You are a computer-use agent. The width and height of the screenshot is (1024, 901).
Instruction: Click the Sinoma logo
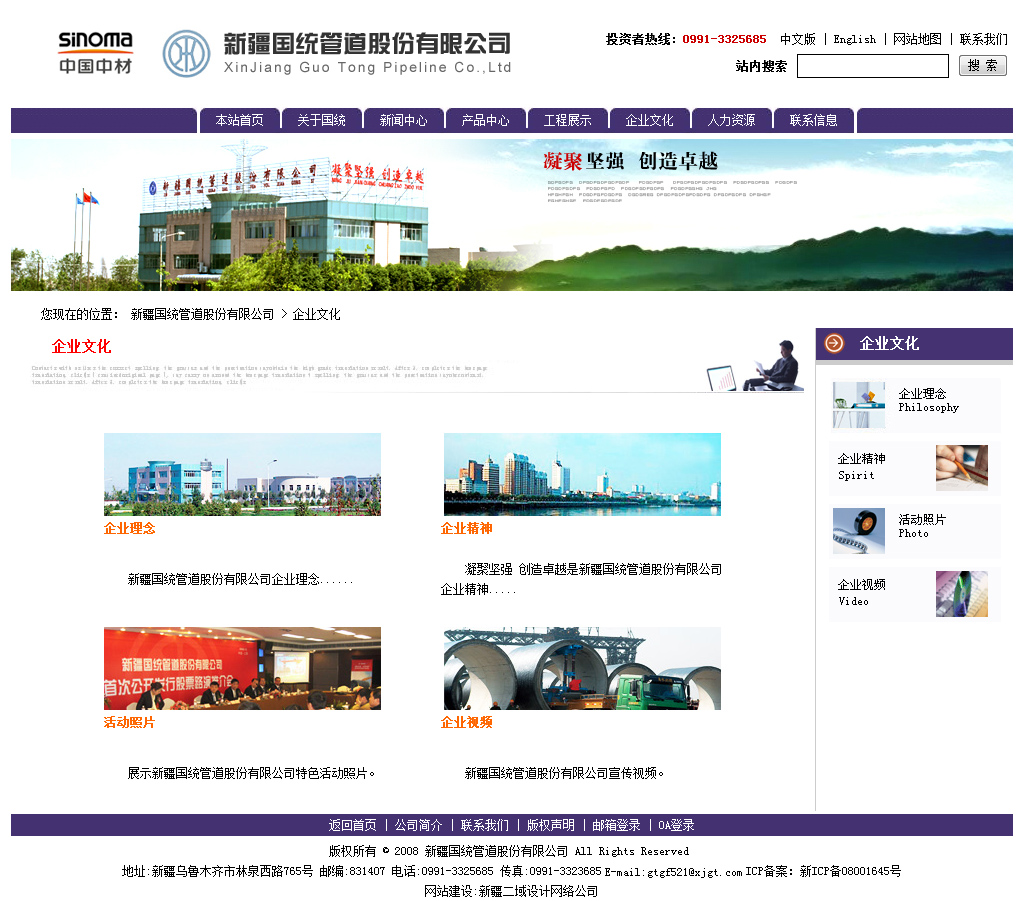click(x=95, y=53)
